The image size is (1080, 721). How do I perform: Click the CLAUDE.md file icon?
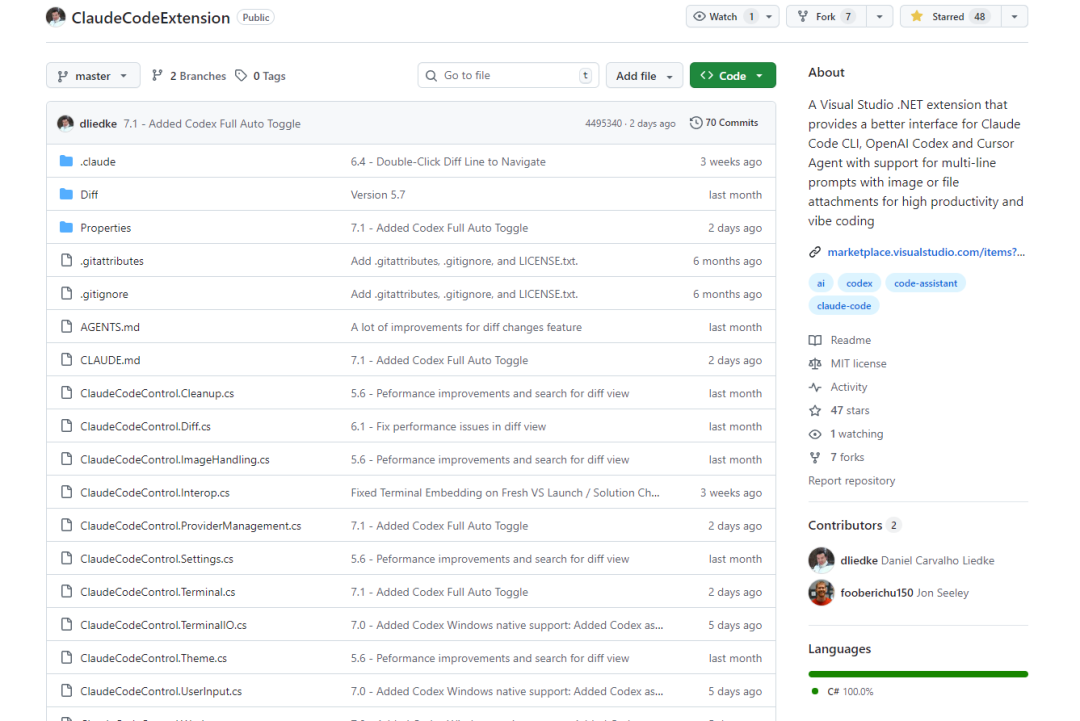[x=66, y=359]
